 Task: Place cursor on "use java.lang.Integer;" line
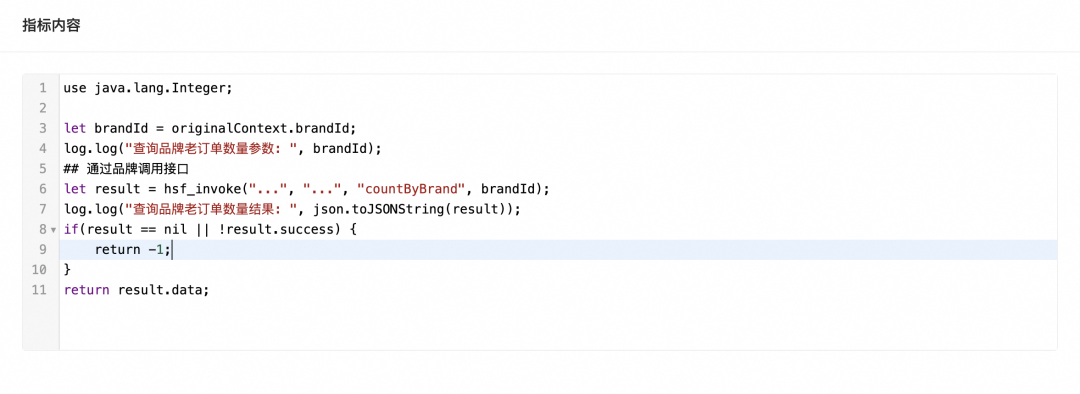point(149,88)
